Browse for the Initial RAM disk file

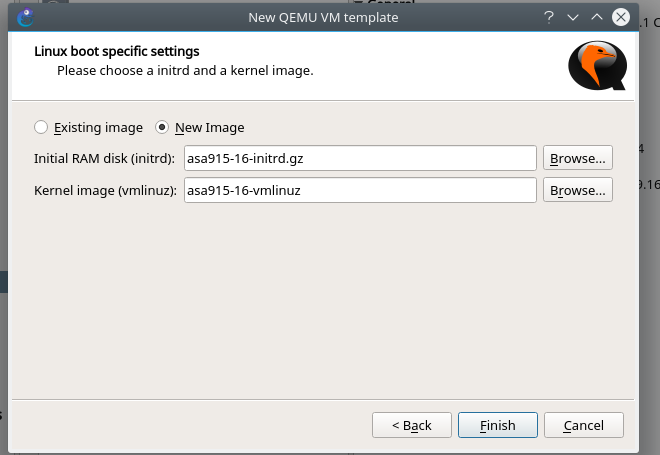click(578, 158)
